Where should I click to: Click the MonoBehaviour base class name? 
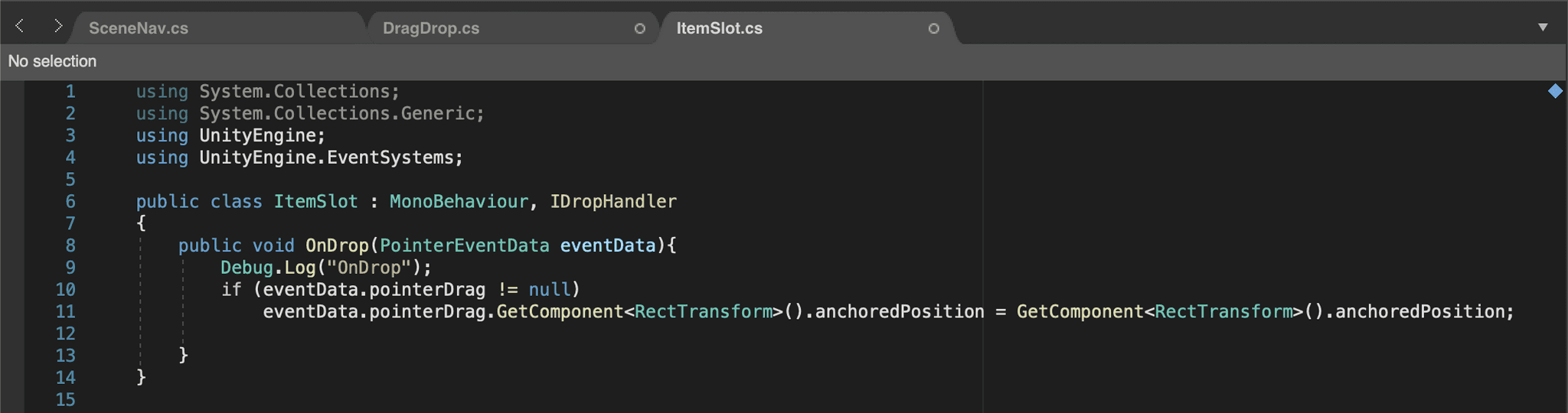click(x=459, y=201)
